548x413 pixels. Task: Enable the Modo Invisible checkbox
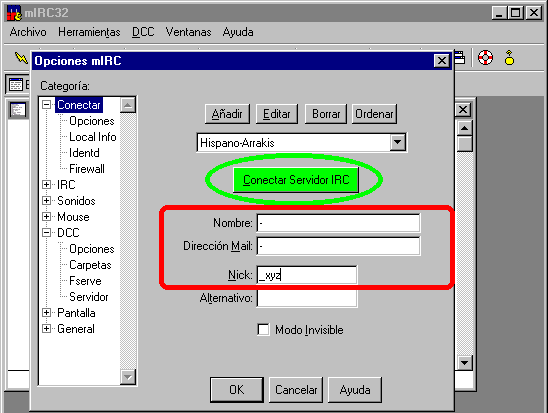[263, 329]
